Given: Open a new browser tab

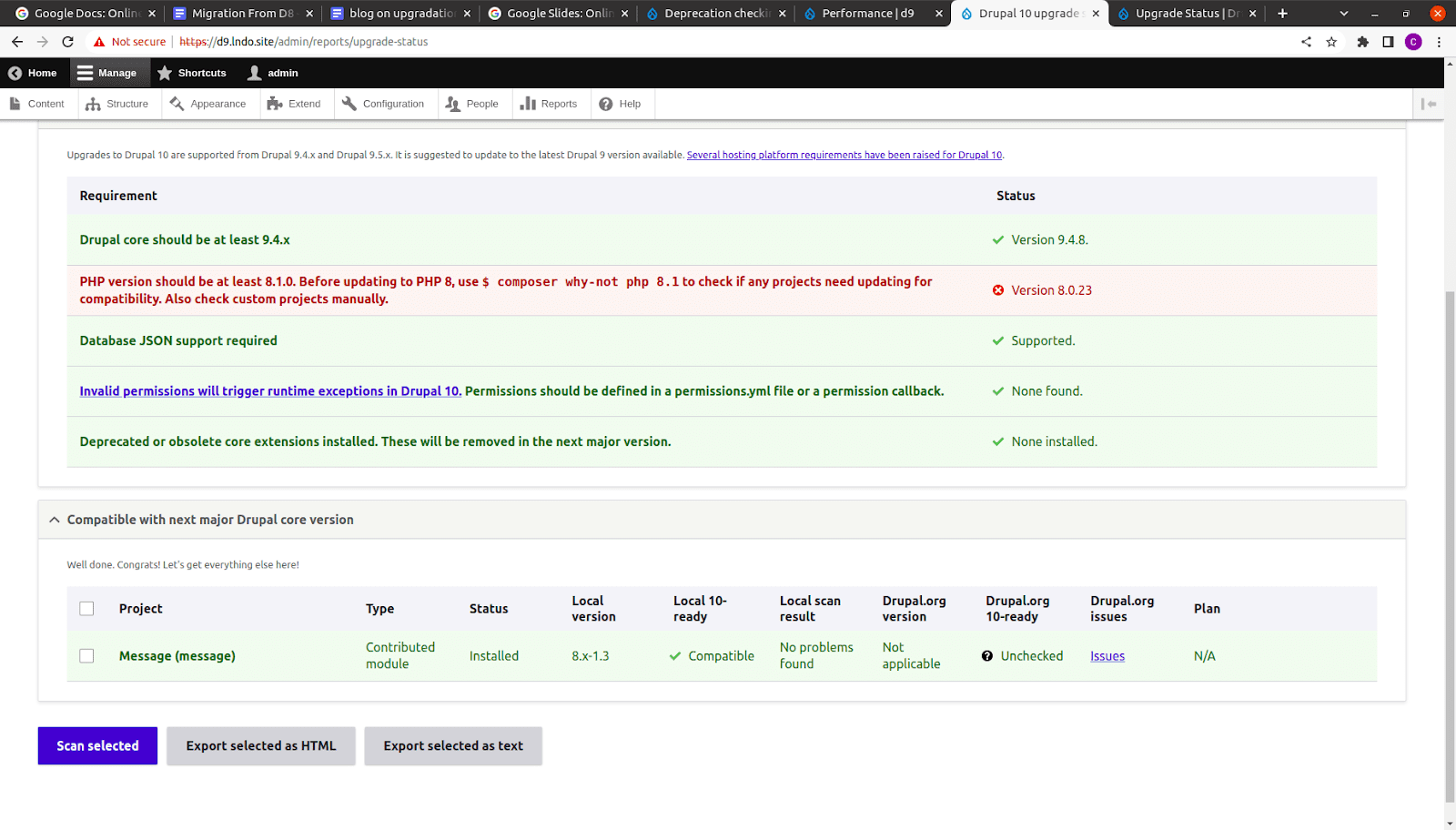Looking at the screenshot, I should point(1282,14).
